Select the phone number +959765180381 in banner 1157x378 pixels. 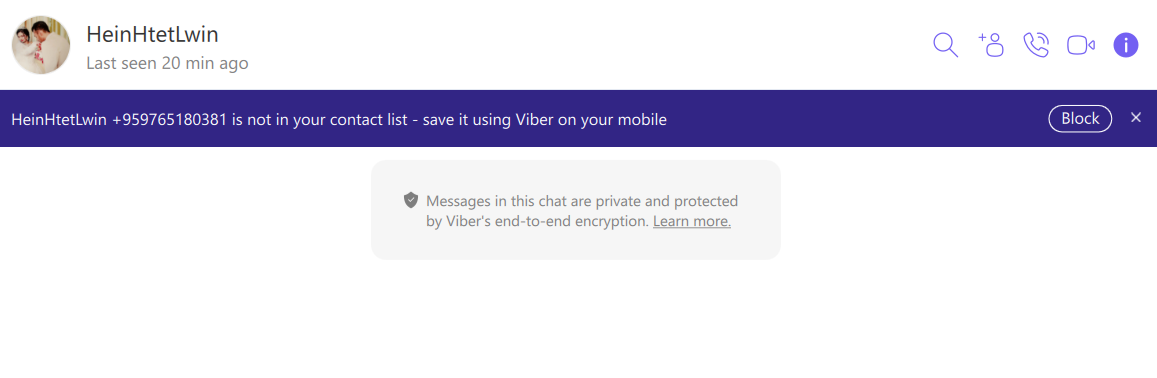tap(170, 119)
